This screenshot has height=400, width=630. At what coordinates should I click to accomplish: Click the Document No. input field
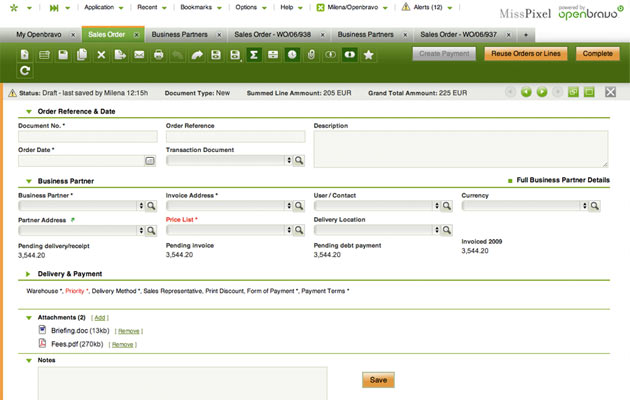(88, 137)
